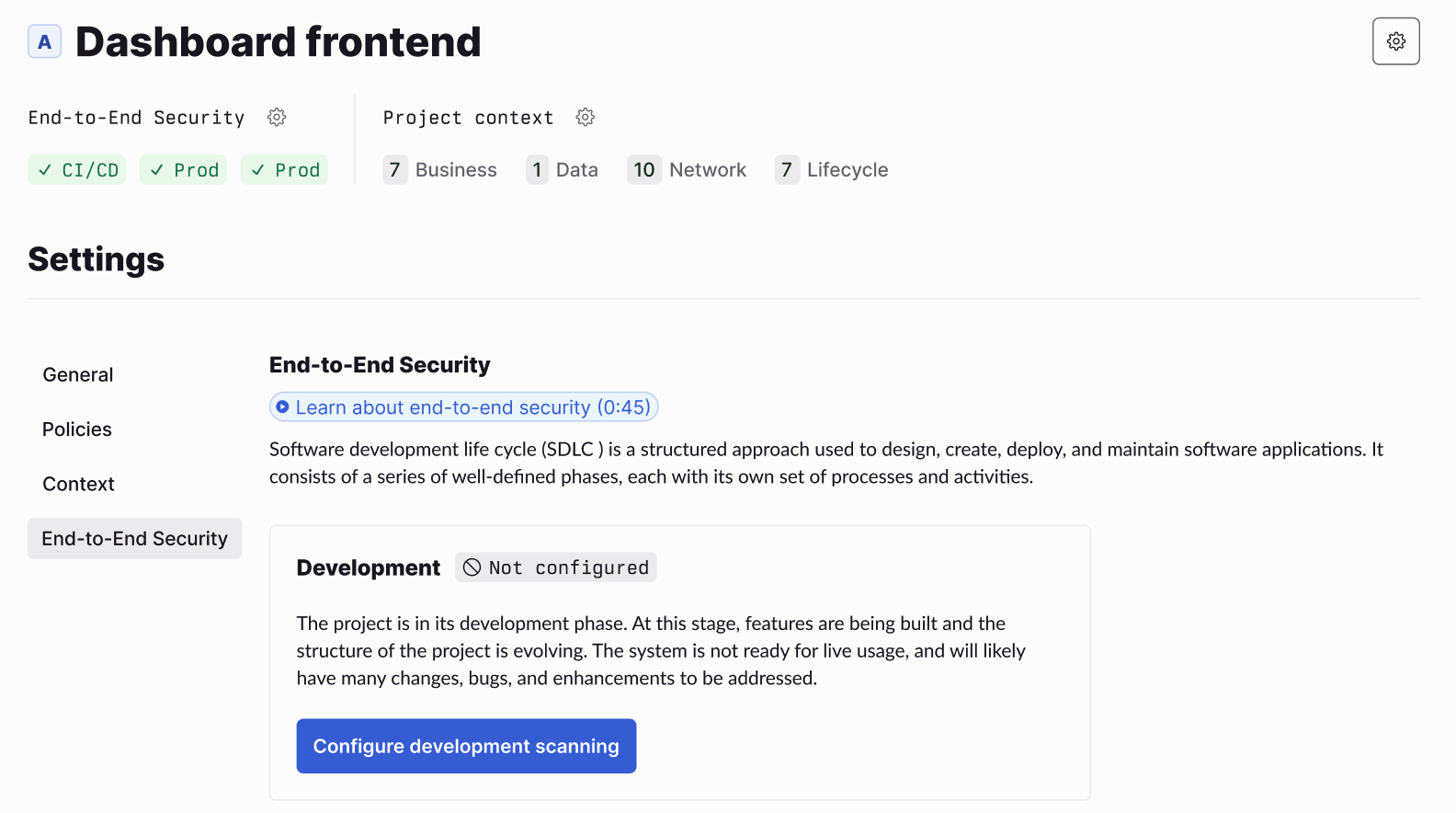Viewport: 1456px width, 813px height.
Task: Click the Prod badge adjacent to CI/CD
Action: tap(184, 170)
